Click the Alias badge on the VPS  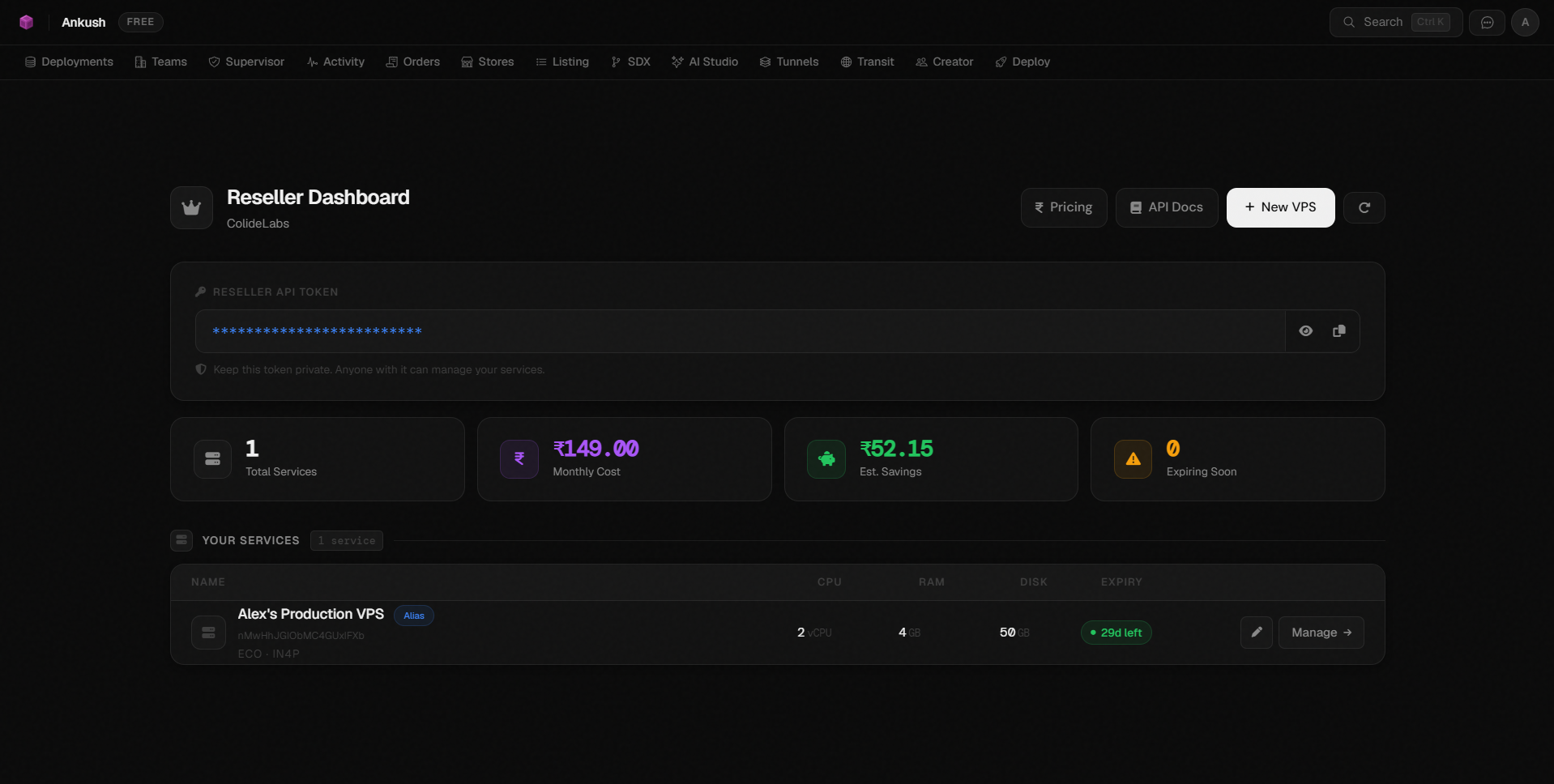tap(413, 616)
